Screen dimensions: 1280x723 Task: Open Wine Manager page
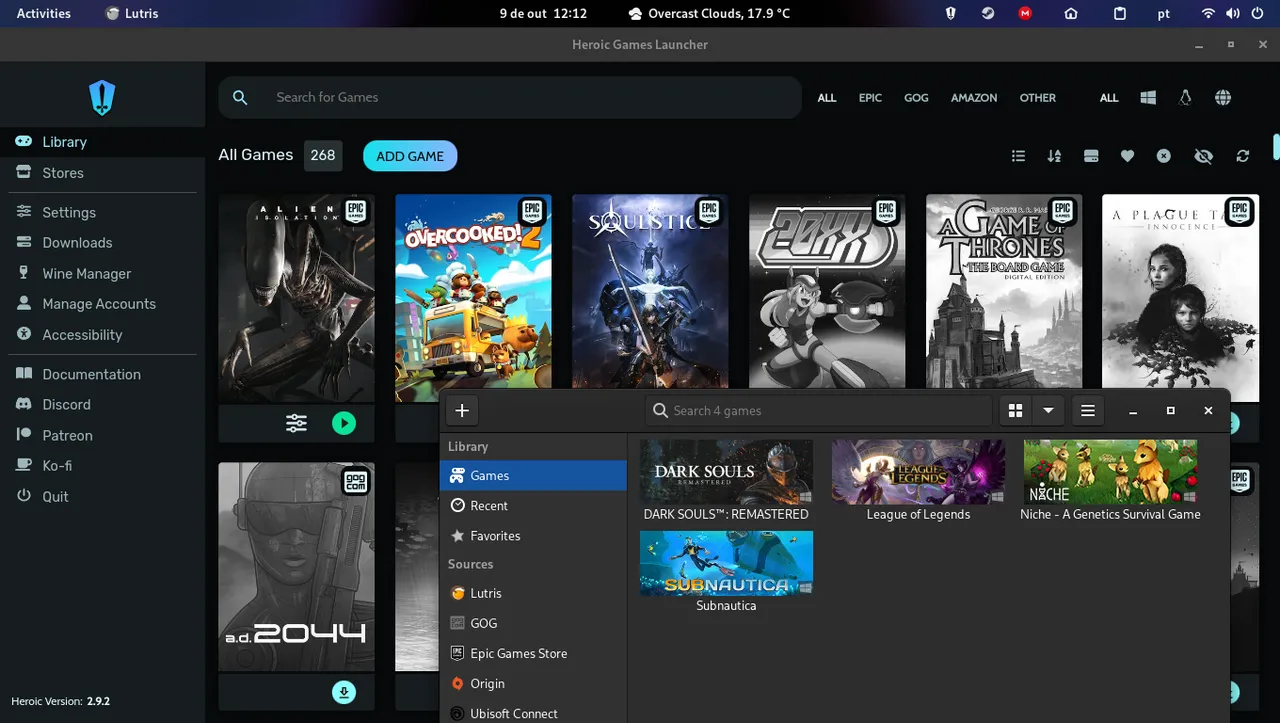[102, 274]
